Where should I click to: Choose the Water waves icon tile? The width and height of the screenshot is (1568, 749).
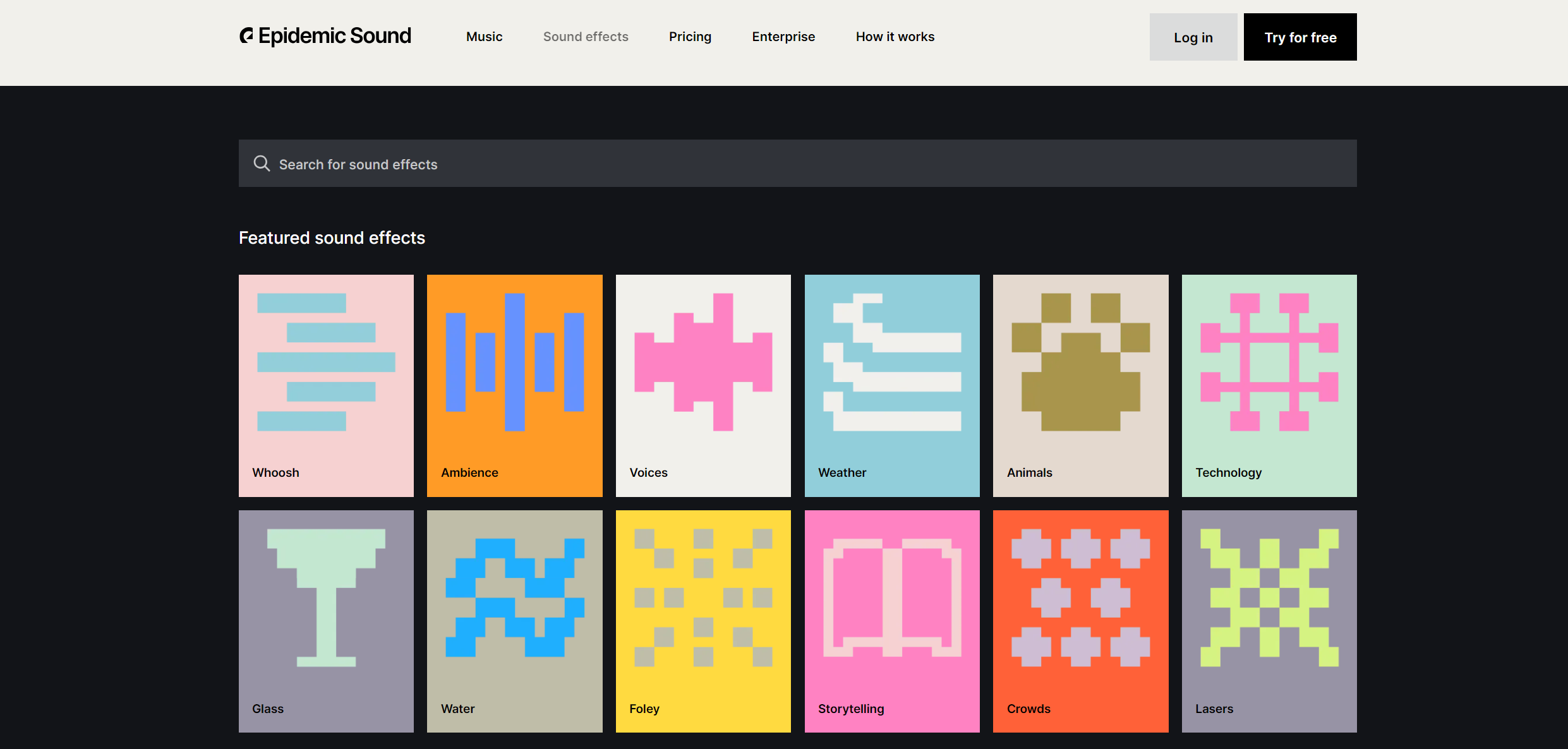click(514, 621)
